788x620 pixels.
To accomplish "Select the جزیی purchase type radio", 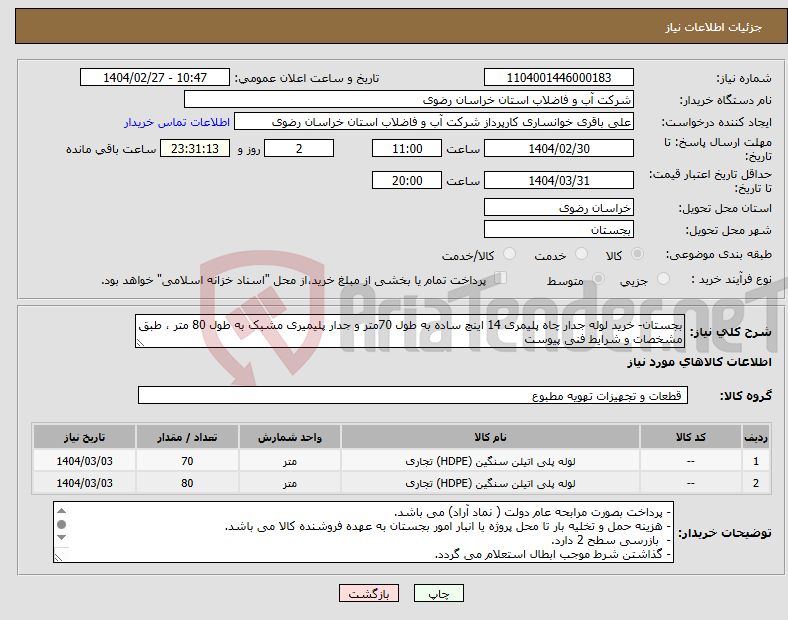I will point(663,278).
